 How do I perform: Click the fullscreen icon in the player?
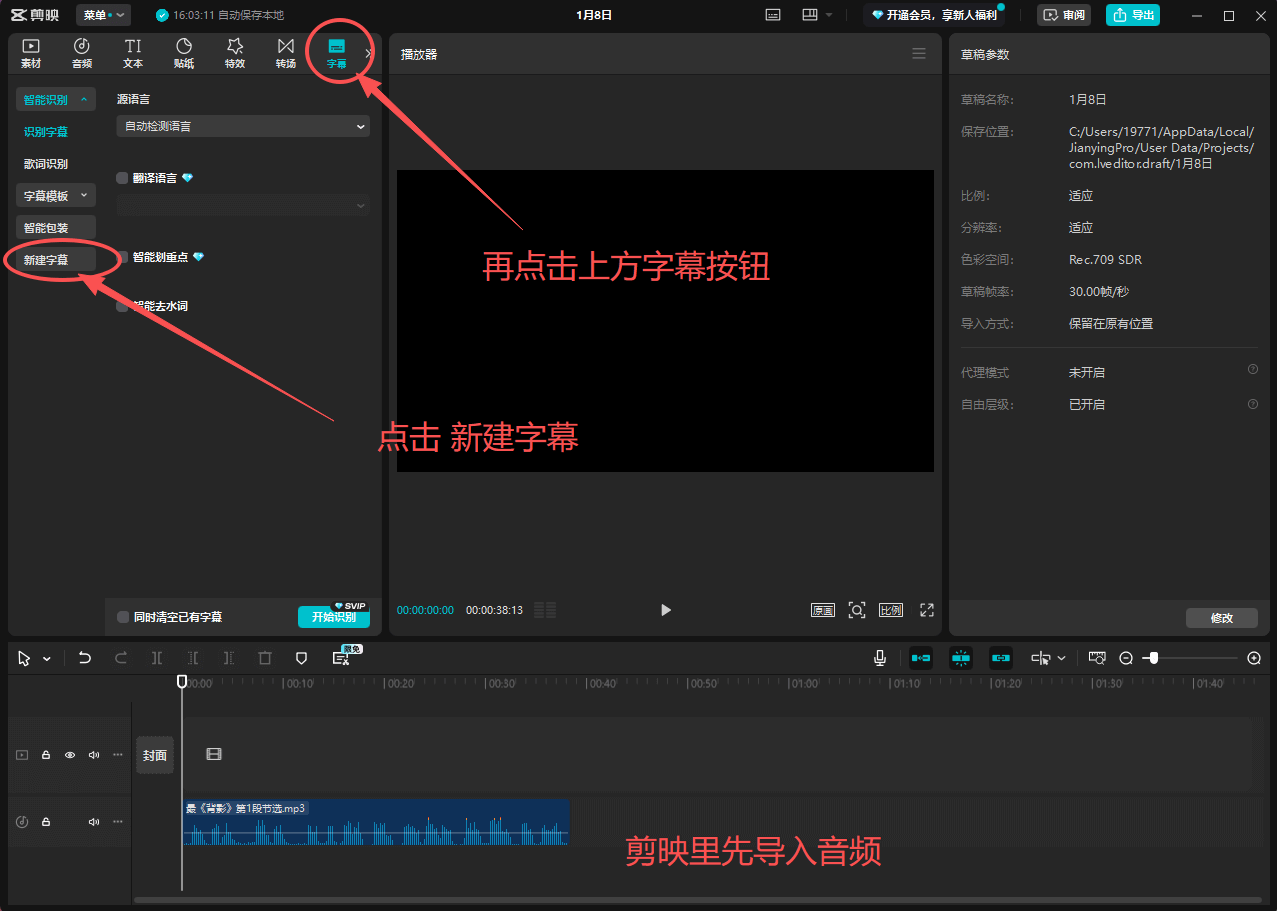927,610
